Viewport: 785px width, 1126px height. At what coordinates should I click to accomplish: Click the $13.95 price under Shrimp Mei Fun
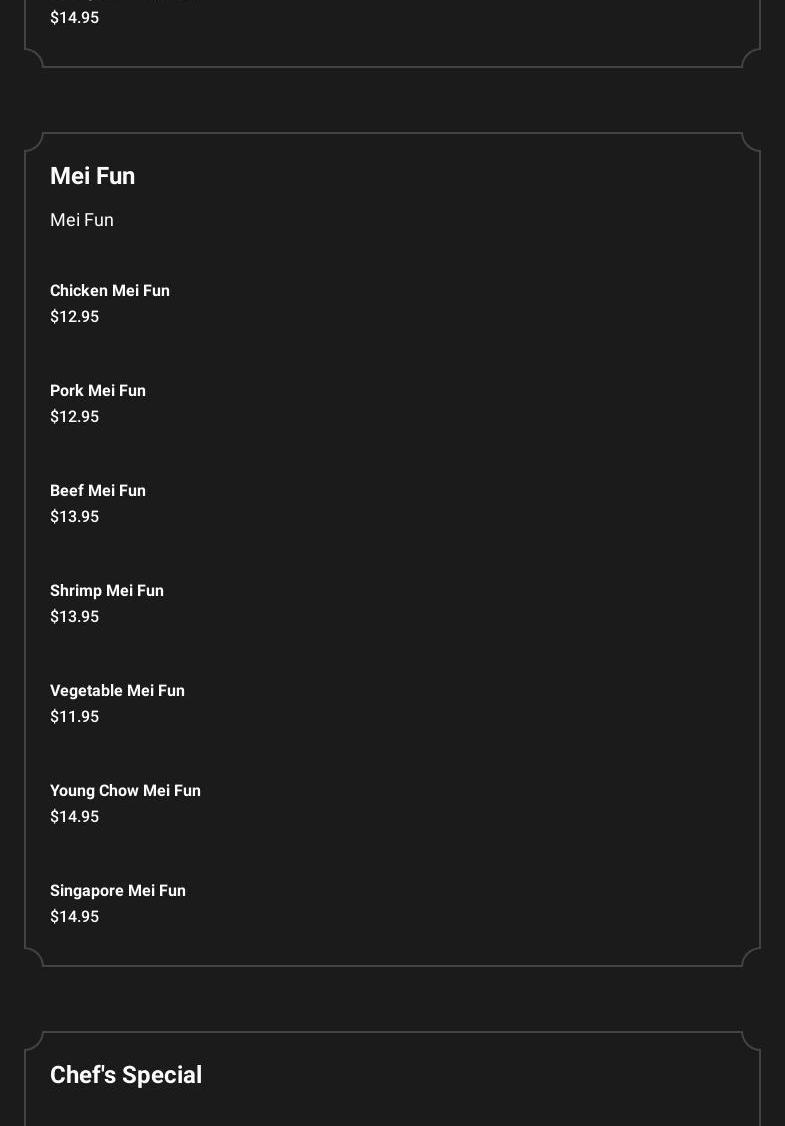click(x=74, y=617)
